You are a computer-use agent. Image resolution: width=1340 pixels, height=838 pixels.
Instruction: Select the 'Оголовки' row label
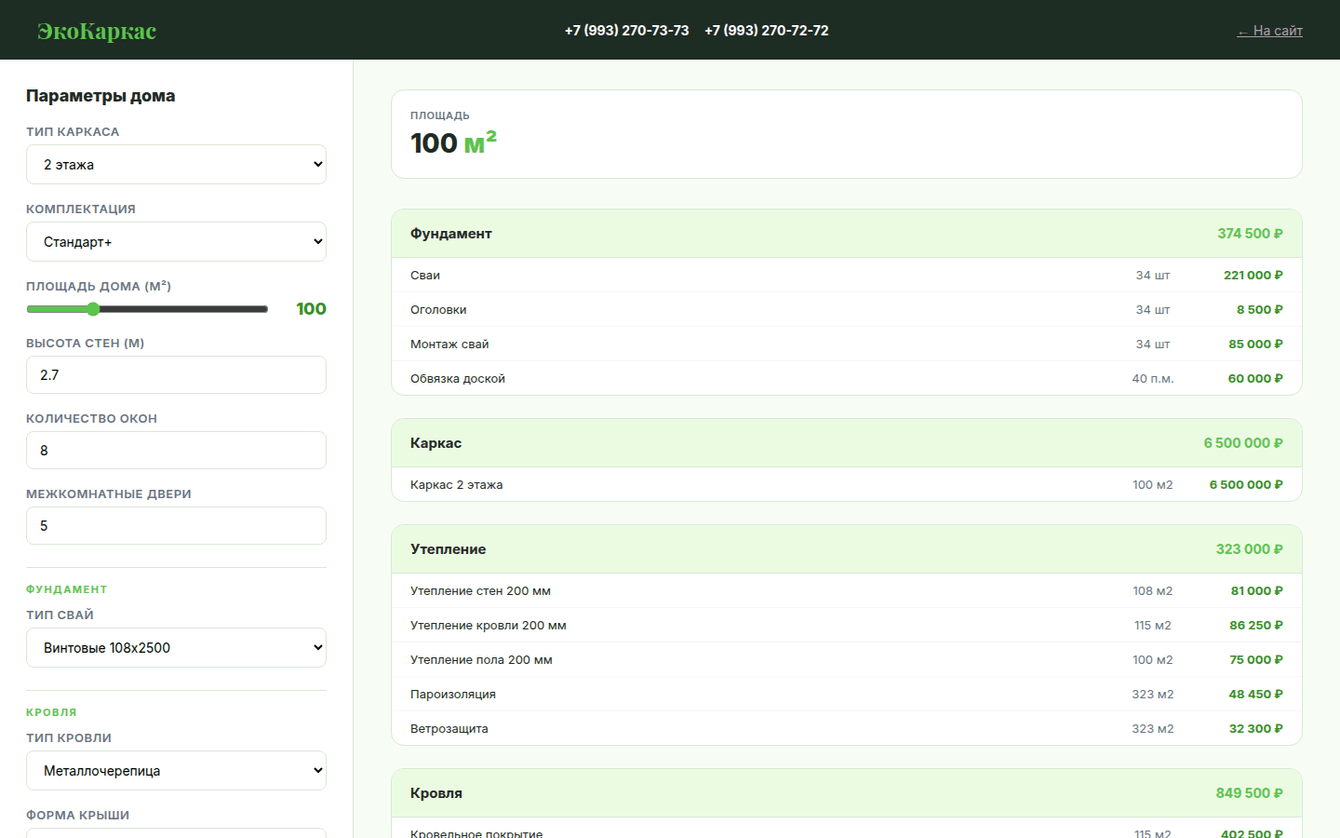pyautogui.click(x=438, y=310)
